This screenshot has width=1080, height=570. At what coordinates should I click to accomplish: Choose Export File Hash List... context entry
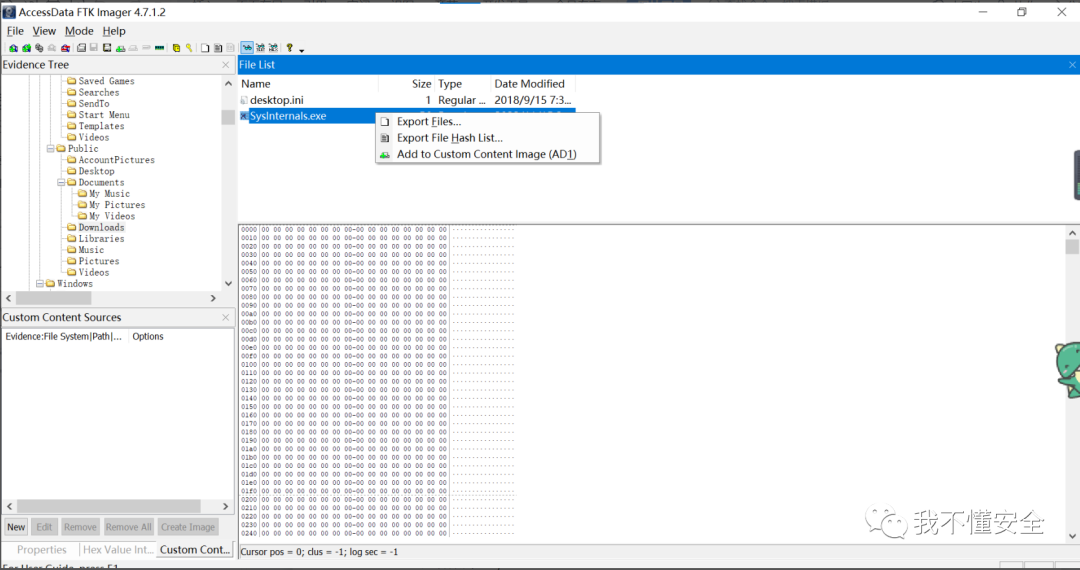(x=488, y=138)
